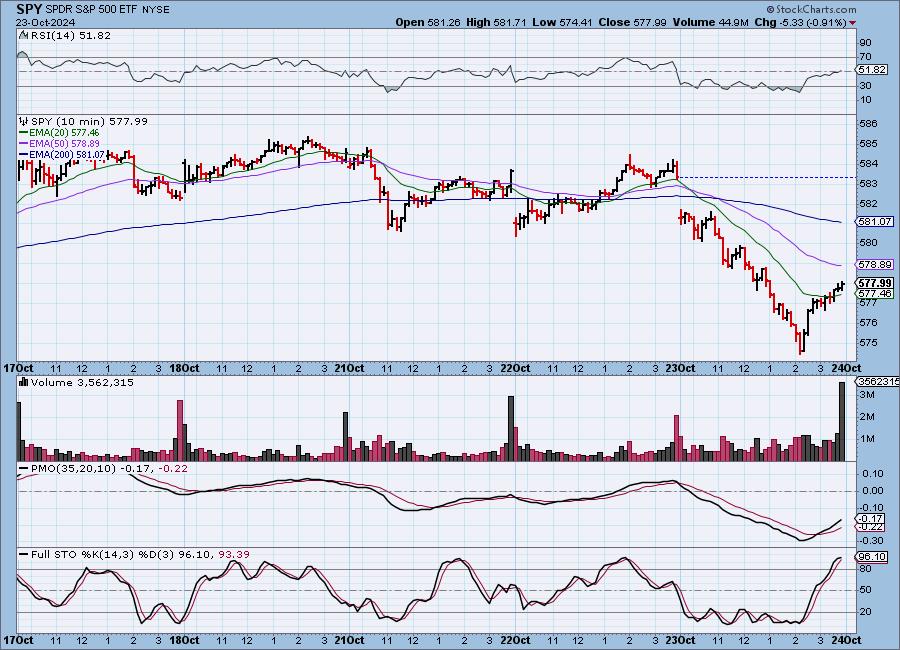Click the SPY ticker symbol title
The image size is (900, 650).
[x=30, y=9]
